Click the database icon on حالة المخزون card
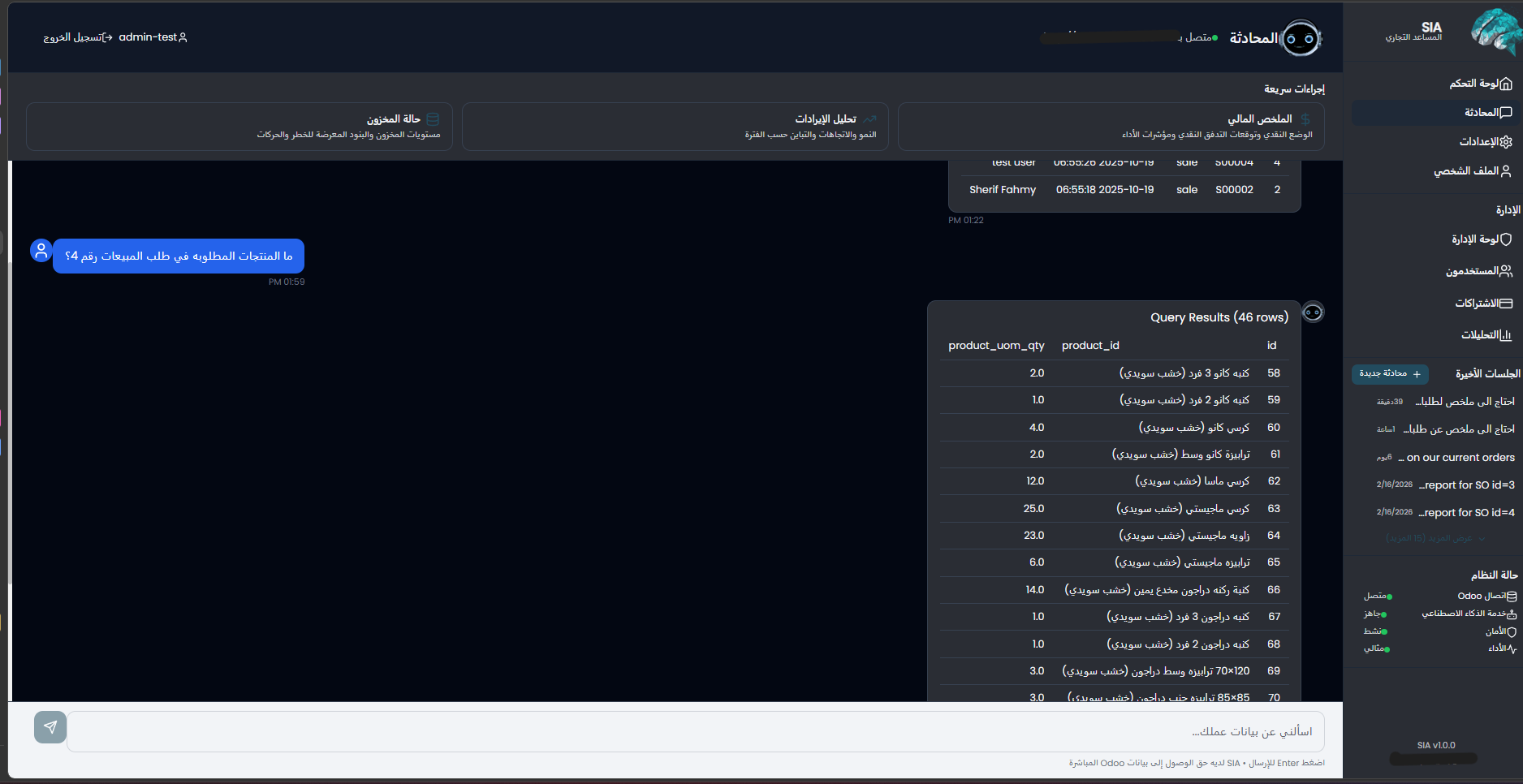The image size is (1523, 784). 433,118
